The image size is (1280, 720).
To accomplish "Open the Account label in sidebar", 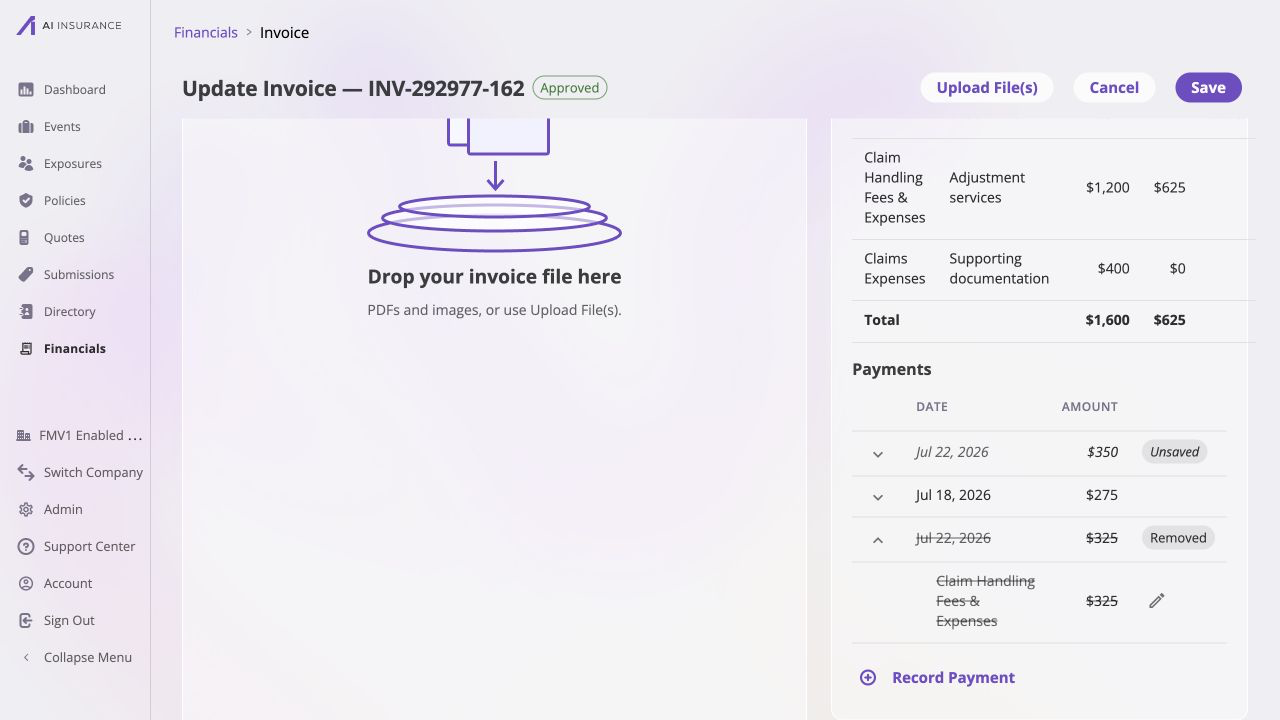I will tap(68, 584).
